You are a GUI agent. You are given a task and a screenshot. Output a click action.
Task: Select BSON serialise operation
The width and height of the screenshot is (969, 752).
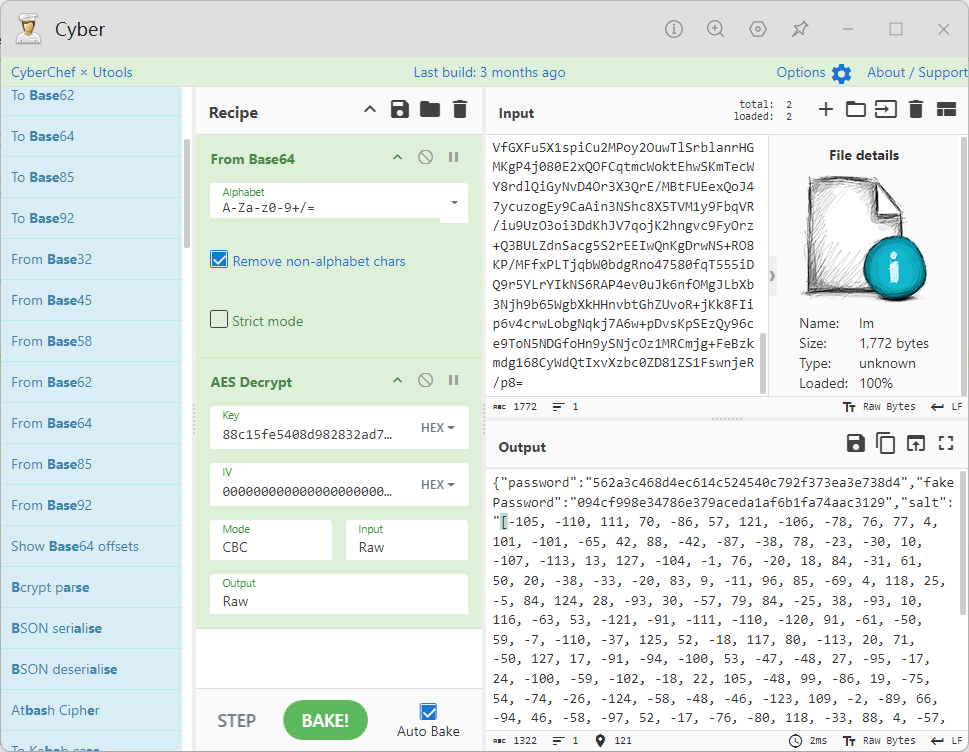tap(91, 628)
